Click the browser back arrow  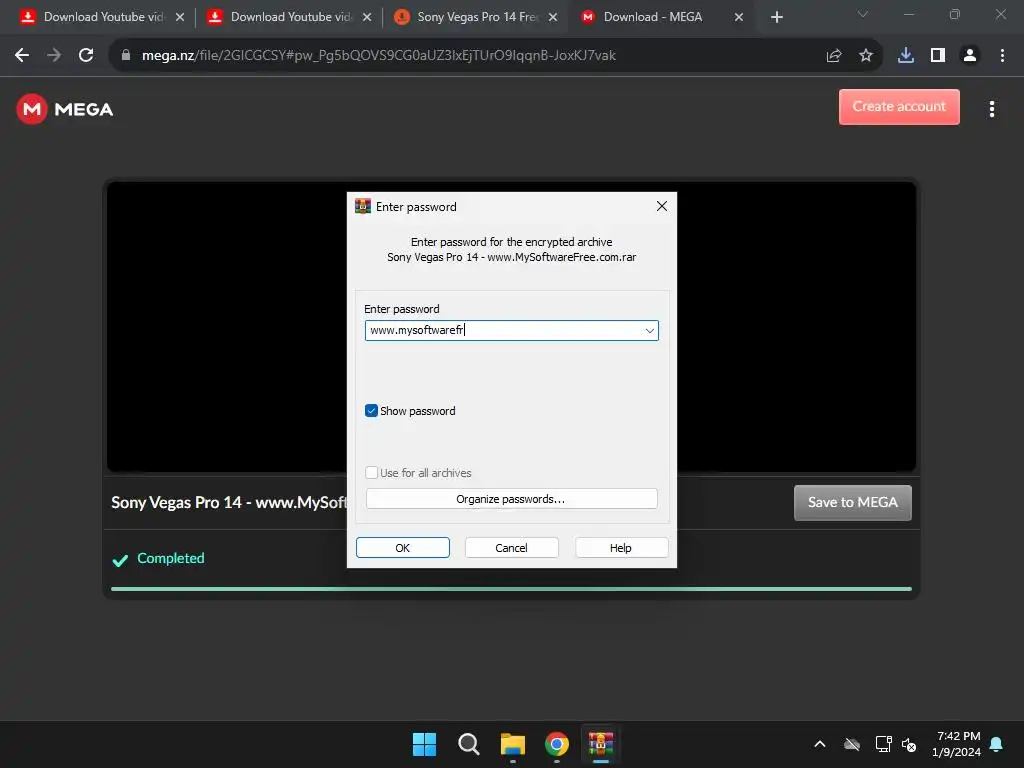(22, 56)
